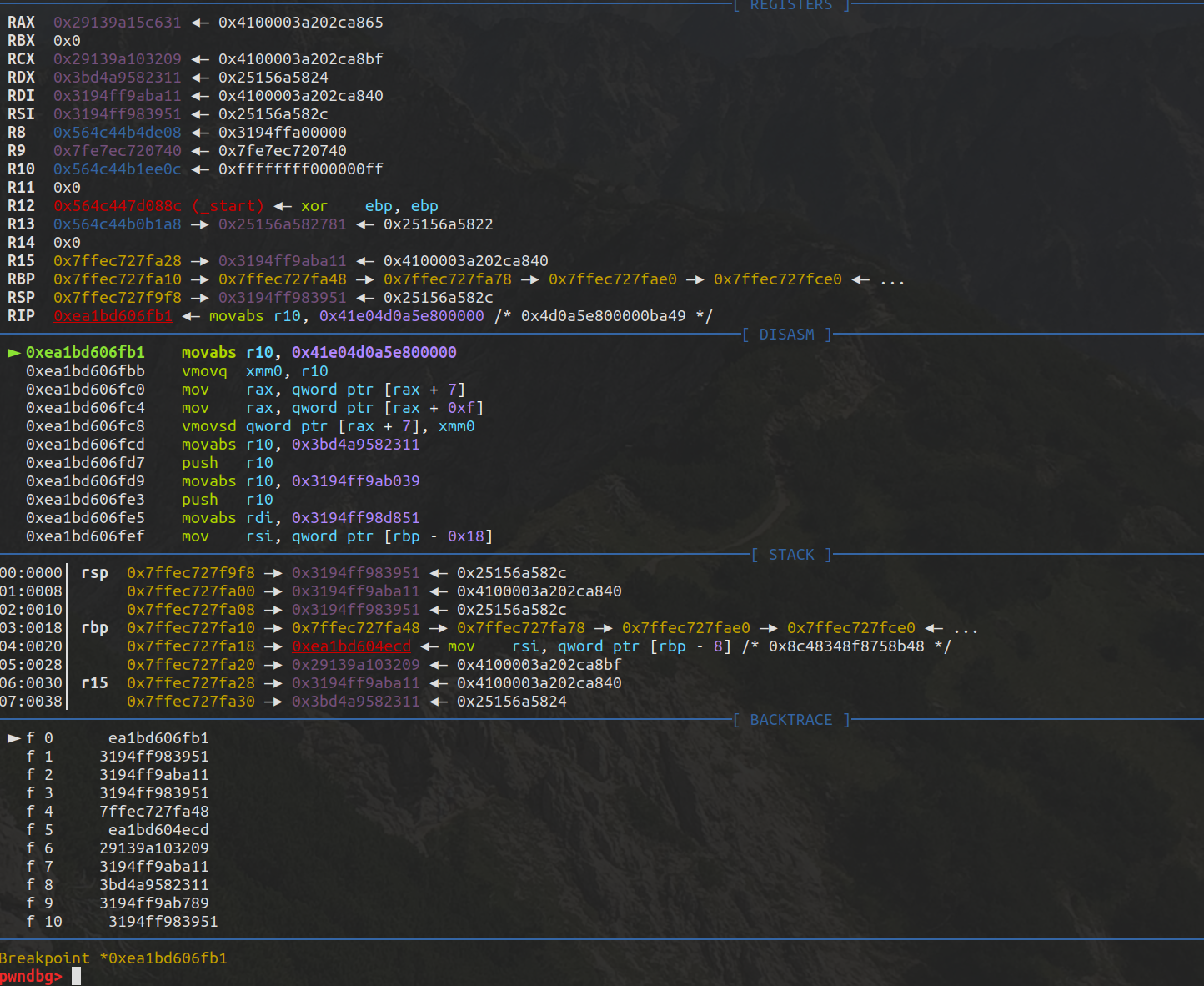Screen dimensions: 1204x986
Task: Click the frame 0 arrow in BACKTRACE
Action: tap(14, 738)
